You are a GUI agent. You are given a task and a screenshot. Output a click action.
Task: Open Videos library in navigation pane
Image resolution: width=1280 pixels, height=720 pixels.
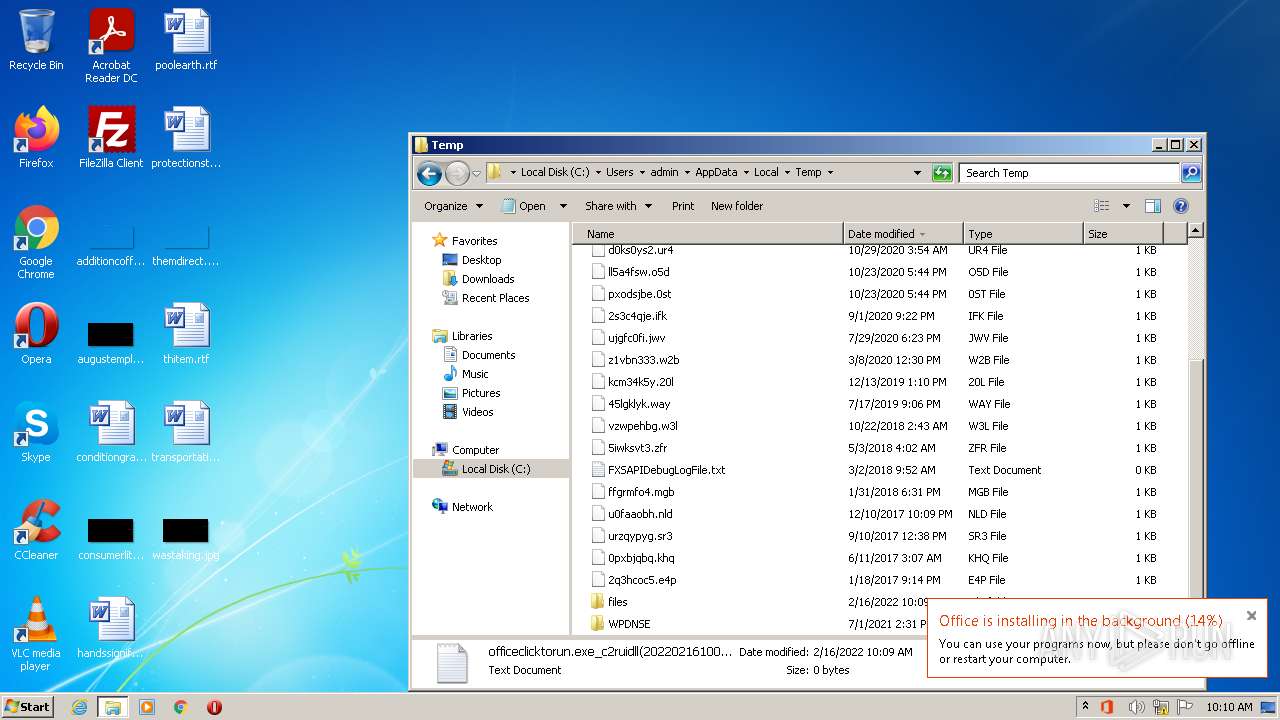(x=477, y=412)
